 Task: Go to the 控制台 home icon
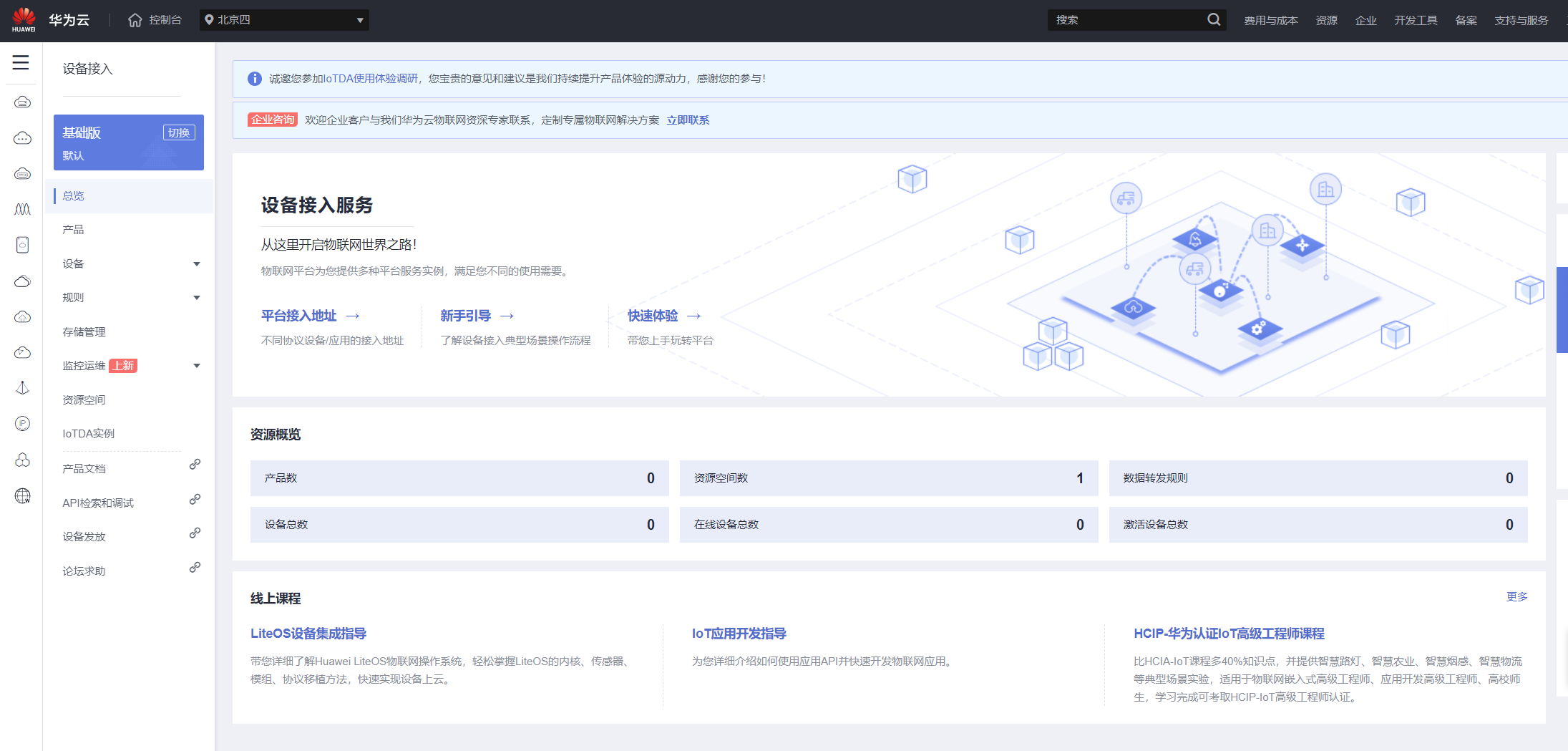[x=135, y=20]
